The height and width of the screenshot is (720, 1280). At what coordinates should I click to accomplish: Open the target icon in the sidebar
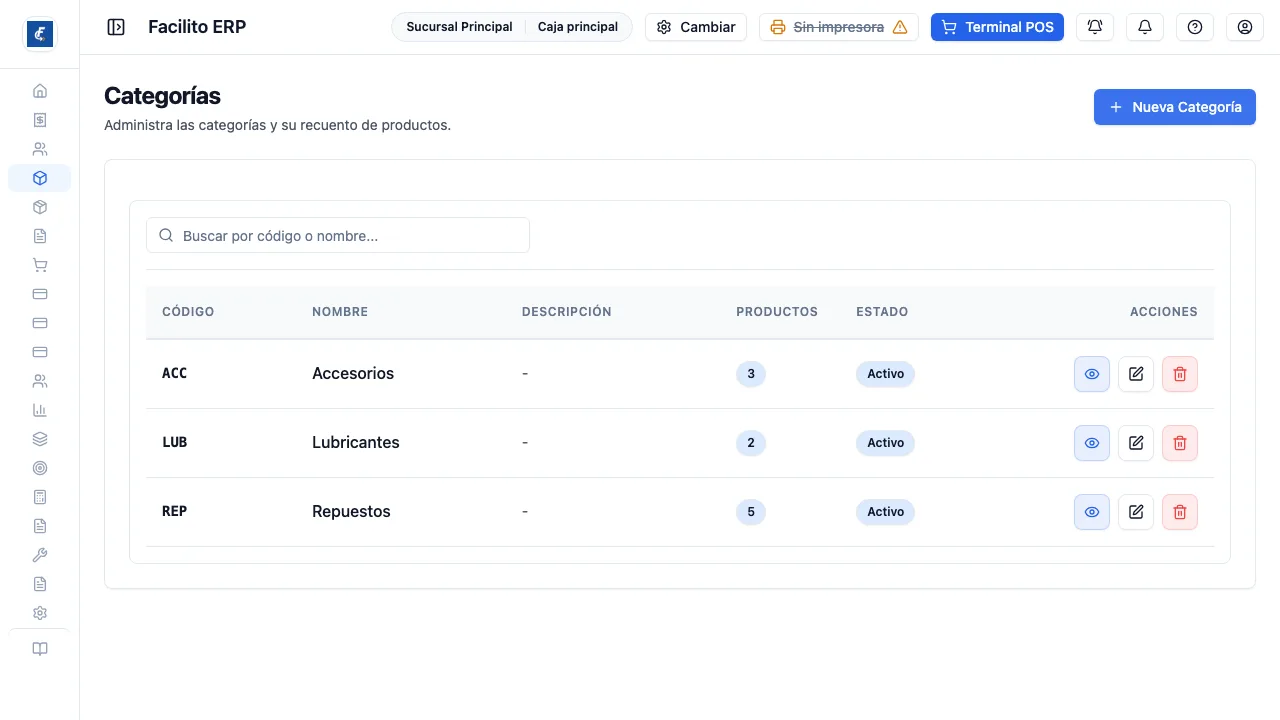[40, 468]
